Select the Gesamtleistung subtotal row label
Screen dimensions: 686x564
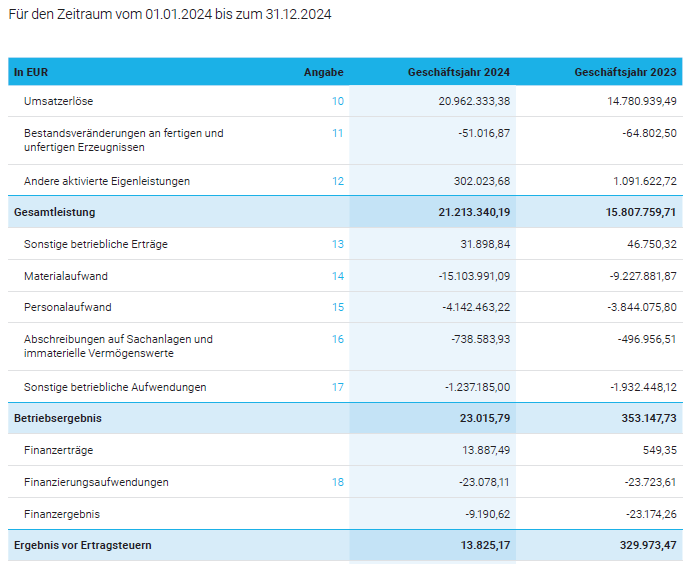coord(54,212)
